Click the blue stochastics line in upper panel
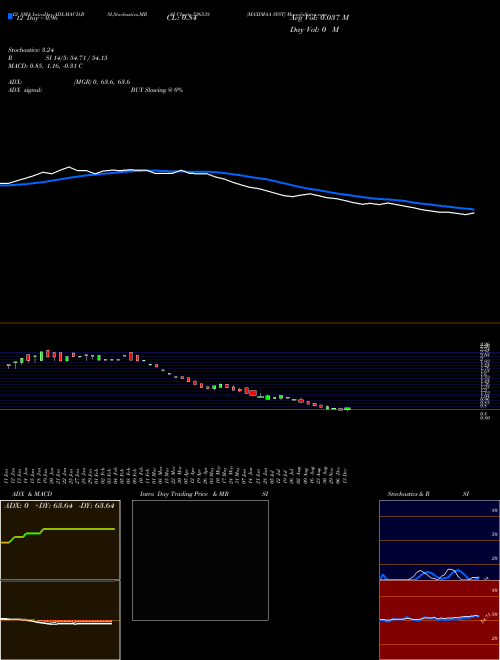 point(428,574)
